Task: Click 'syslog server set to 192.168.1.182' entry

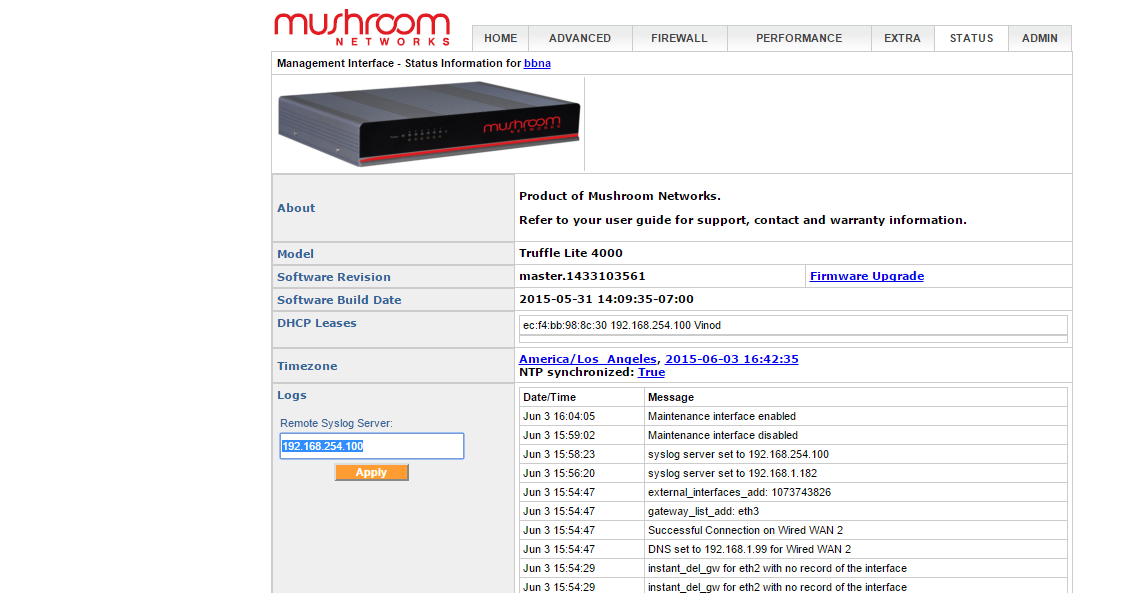Action: pyautogui.click(x=733, y=473)
